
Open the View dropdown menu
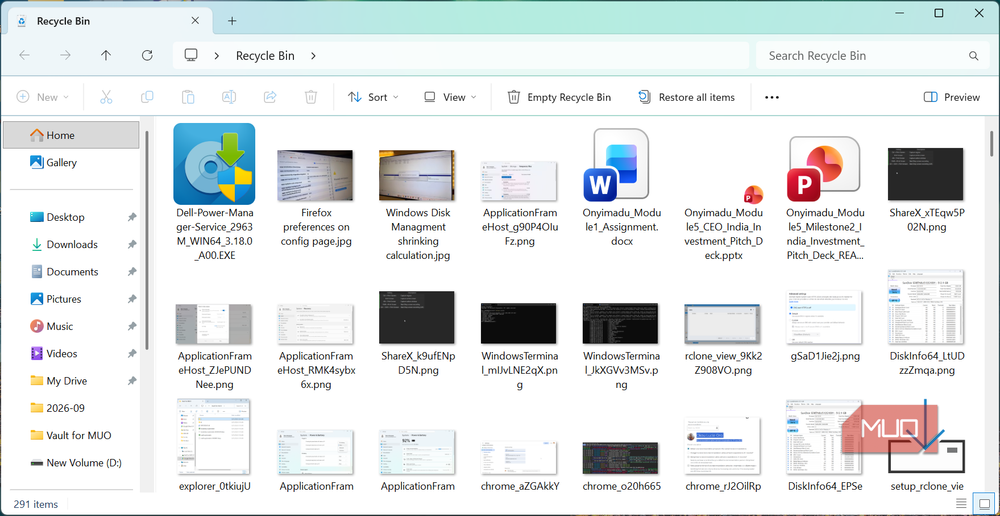pos(450,97)
